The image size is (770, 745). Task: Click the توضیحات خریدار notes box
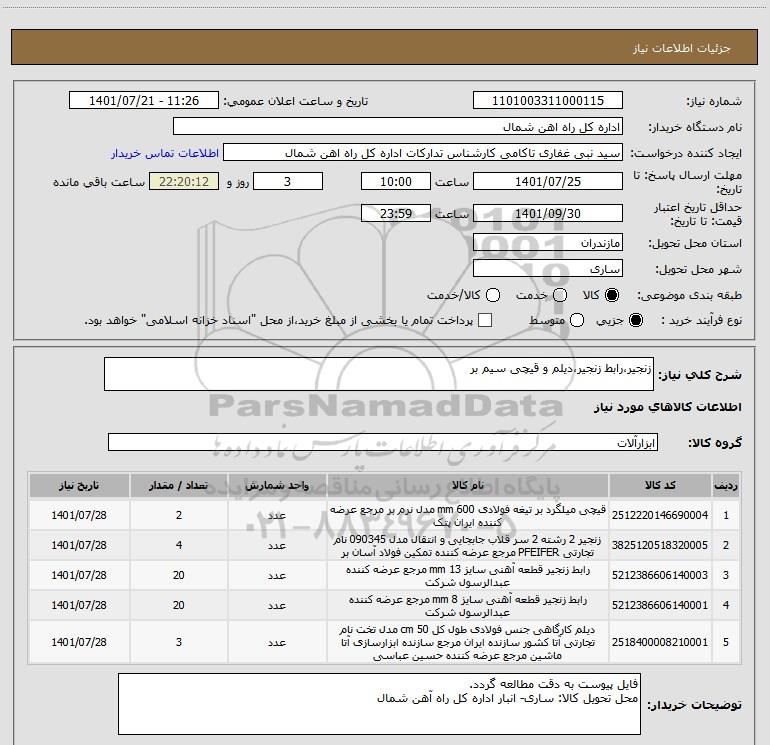pos(379,704)
